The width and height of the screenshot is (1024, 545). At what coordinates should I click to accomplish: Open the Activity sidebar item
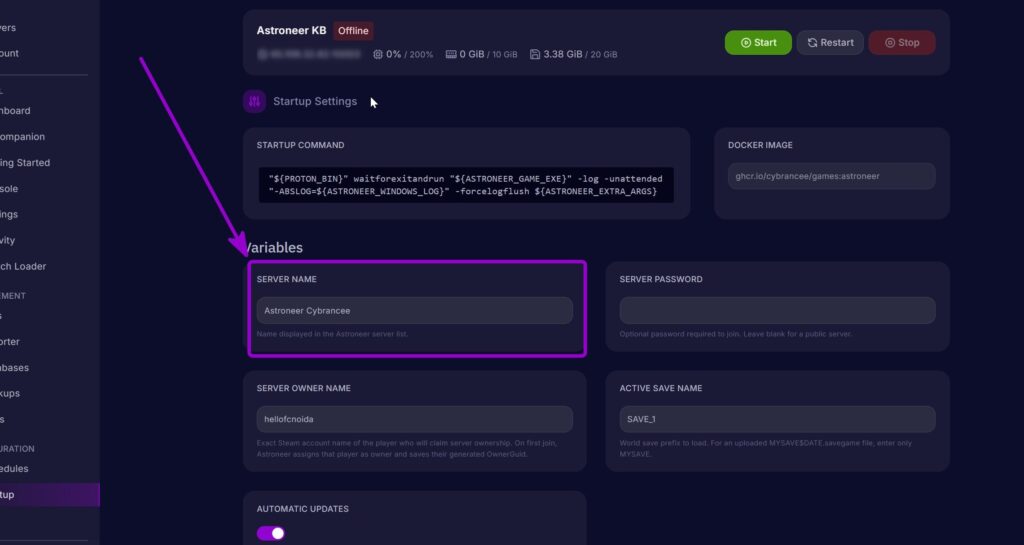7,240
